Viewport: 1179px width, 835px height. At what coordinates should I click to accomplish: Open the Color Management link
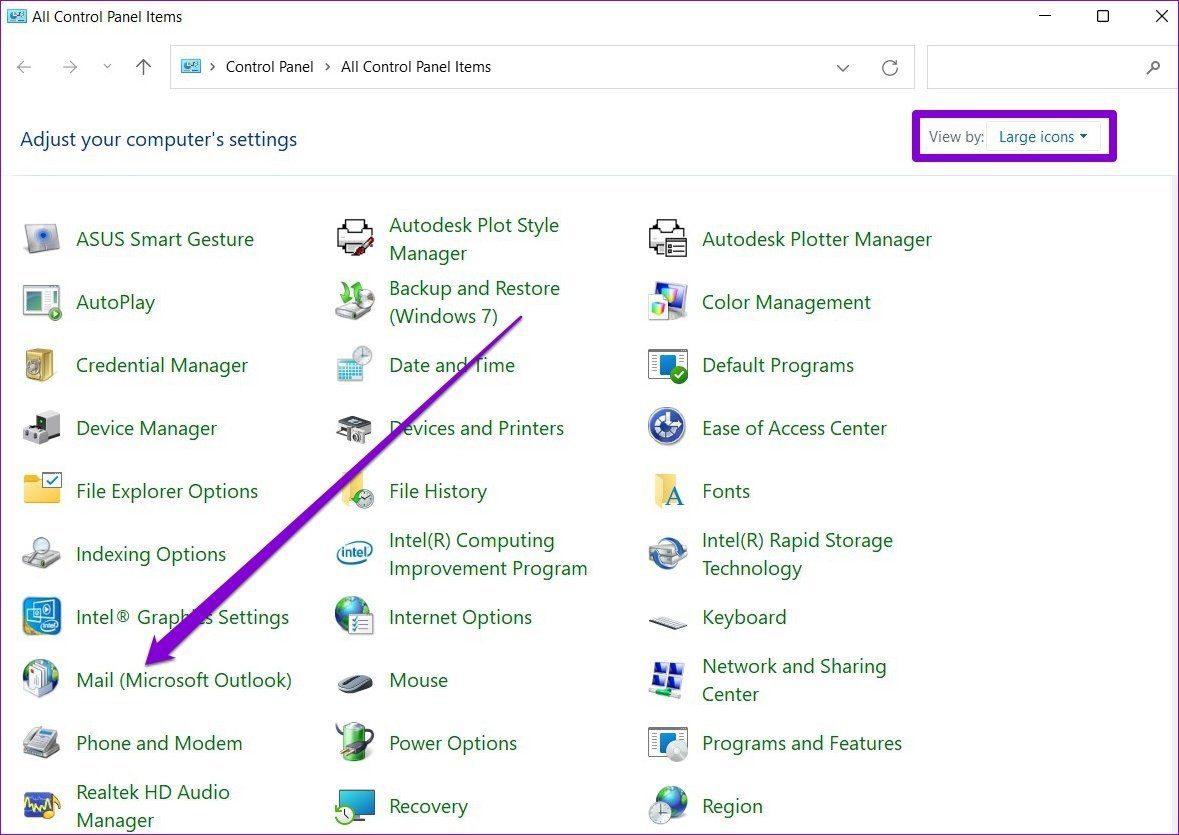(786, 302)
